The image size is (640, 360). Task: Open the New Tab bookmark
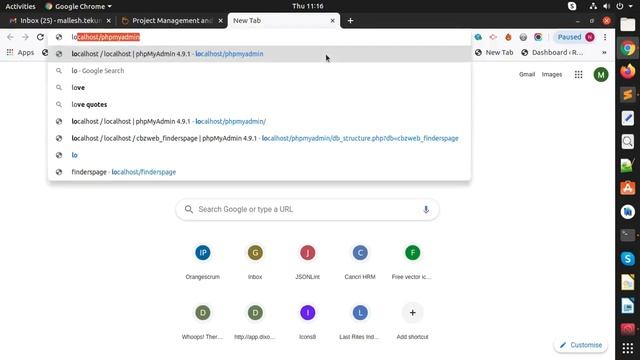[494, 52]
